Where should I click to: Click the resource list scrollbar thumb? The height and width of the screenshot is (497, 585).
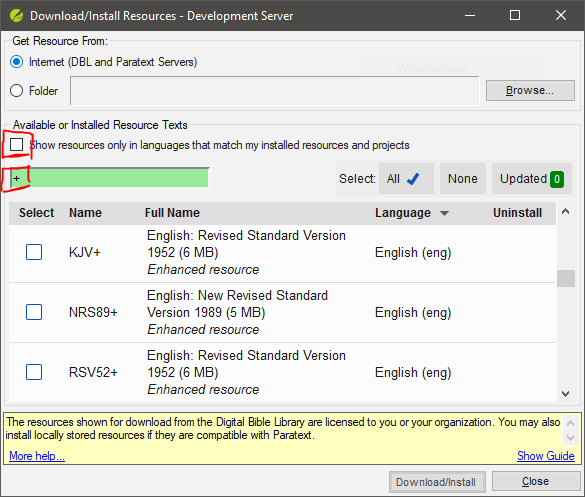click(x=566, y=278)
